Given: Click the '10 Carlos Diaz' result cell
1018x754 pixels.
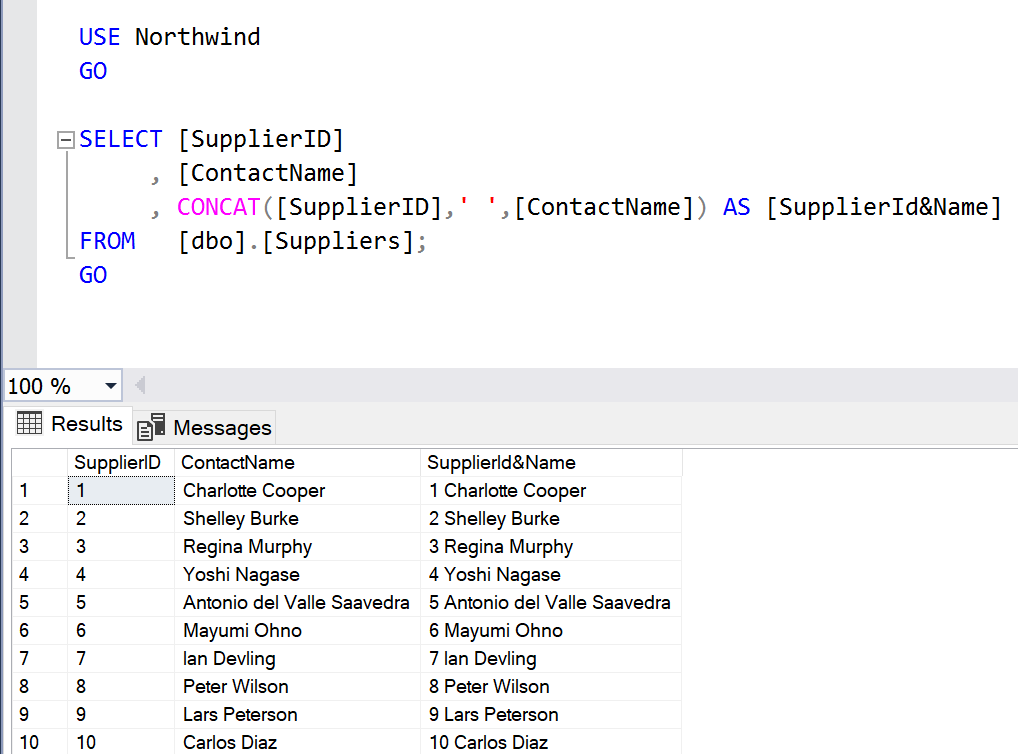Looking at the screenshot, I should click(x=488, y=743).
